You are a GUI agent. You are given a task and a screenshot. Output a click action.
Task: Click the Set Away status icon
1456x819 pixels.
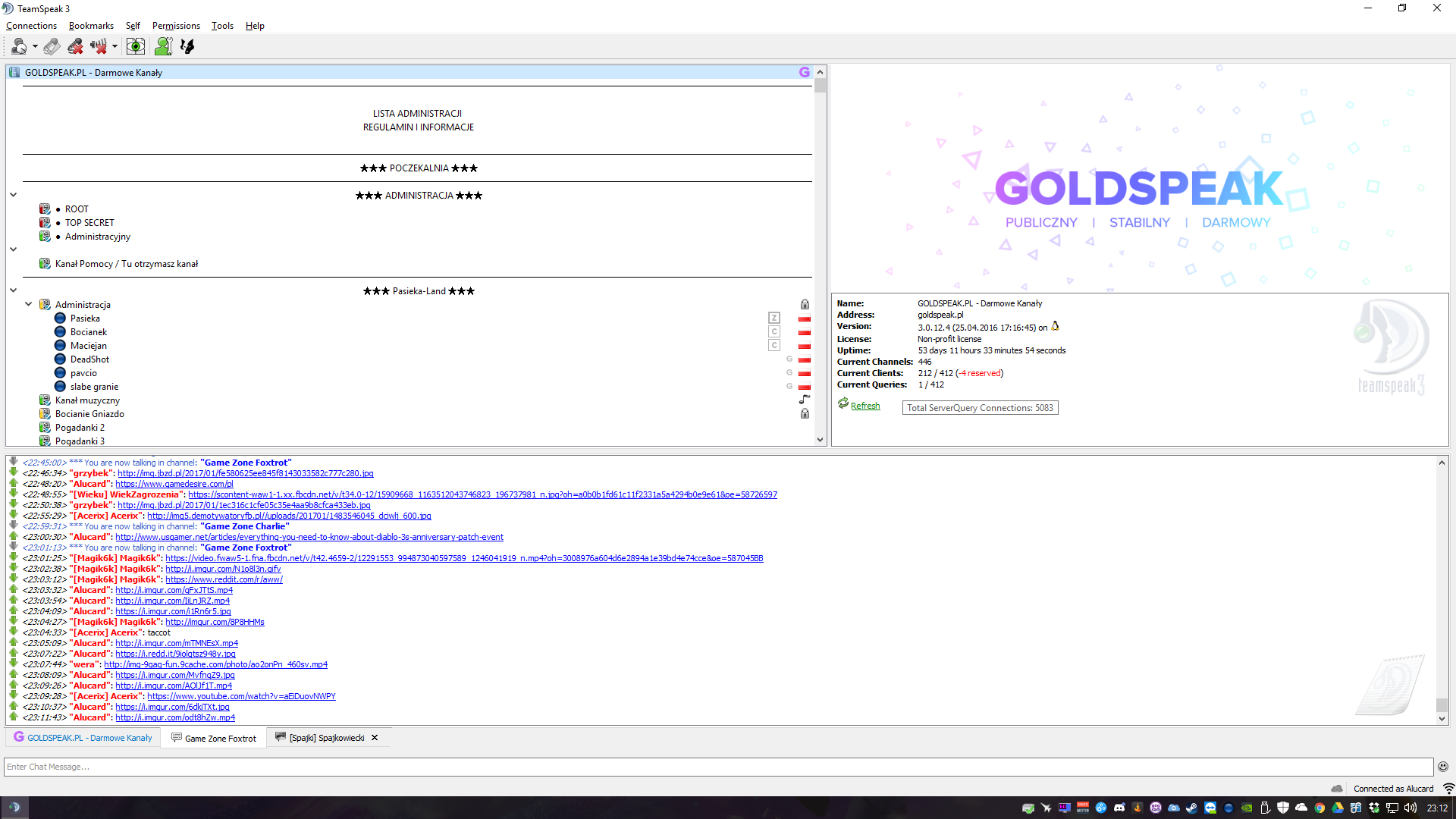click(x=19, y=47)
